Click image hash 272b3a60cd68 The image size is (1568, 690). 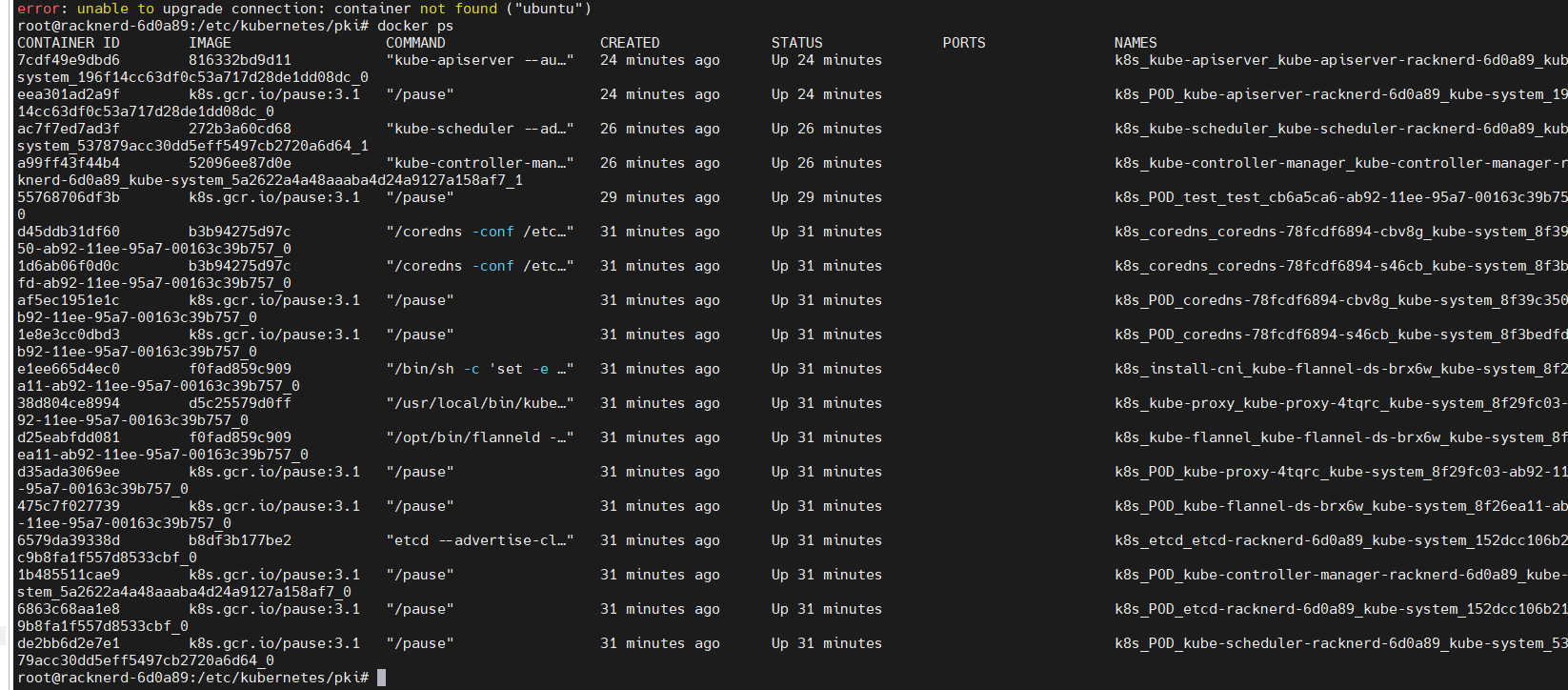pyautogui.click(x=240, y=129)
